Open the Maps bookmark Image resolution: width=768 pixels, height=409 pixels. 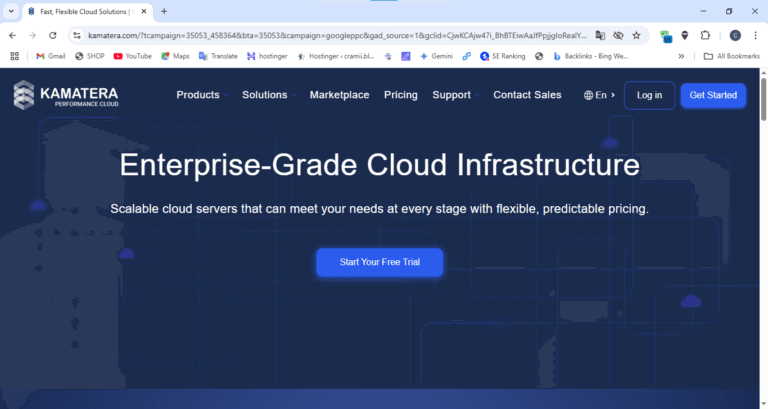(x=175, y=56)
